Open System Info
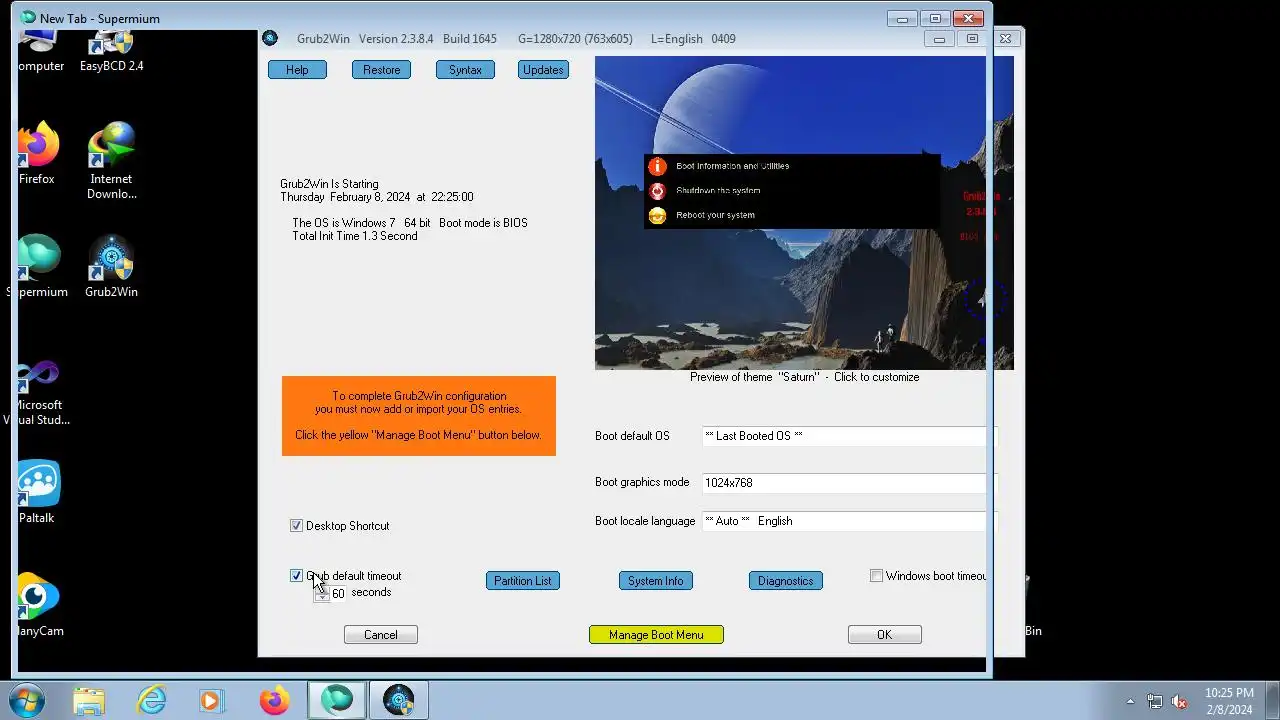 (x=656, y=581)
